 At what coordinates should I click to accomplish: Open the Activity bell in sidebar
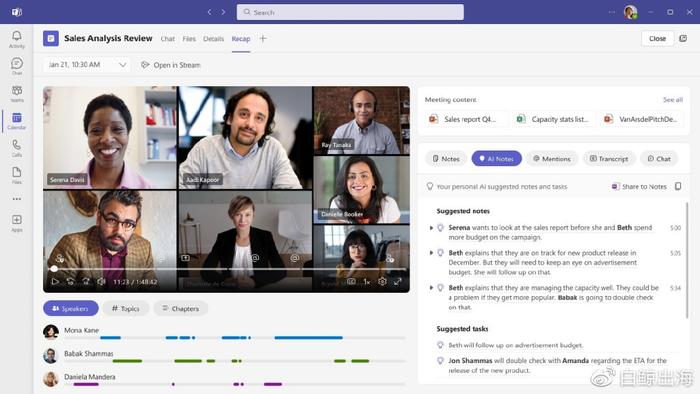click(17, 39)
